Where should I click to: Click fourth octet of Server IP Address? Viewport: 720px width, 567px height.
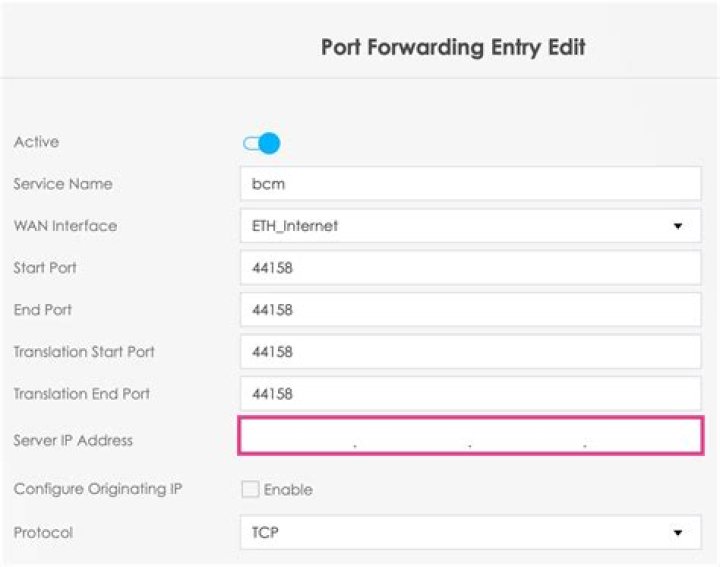pos(642,437)
